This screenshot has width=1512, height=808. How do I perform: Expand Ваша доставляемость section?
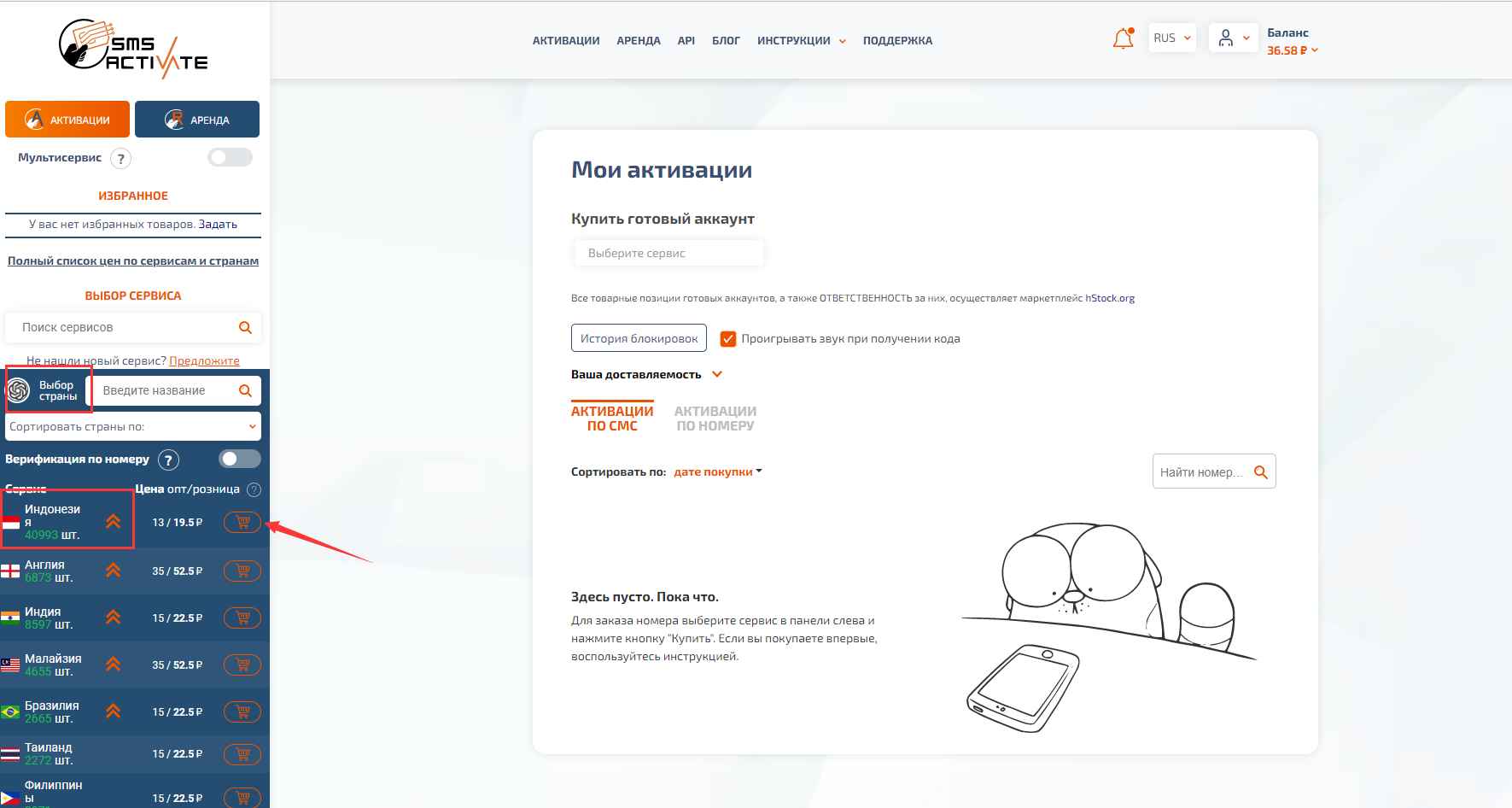pos(646,374)
